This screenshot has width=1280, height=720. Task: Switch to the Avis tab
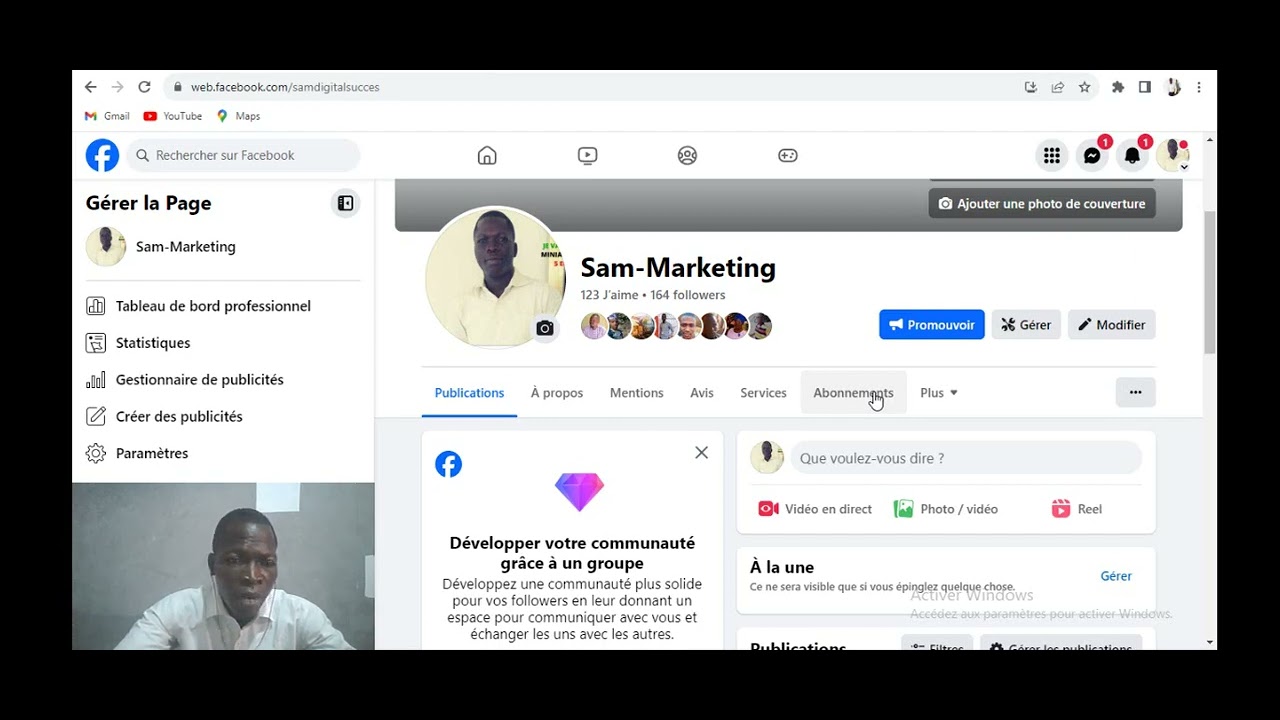[x=702, y=393]
